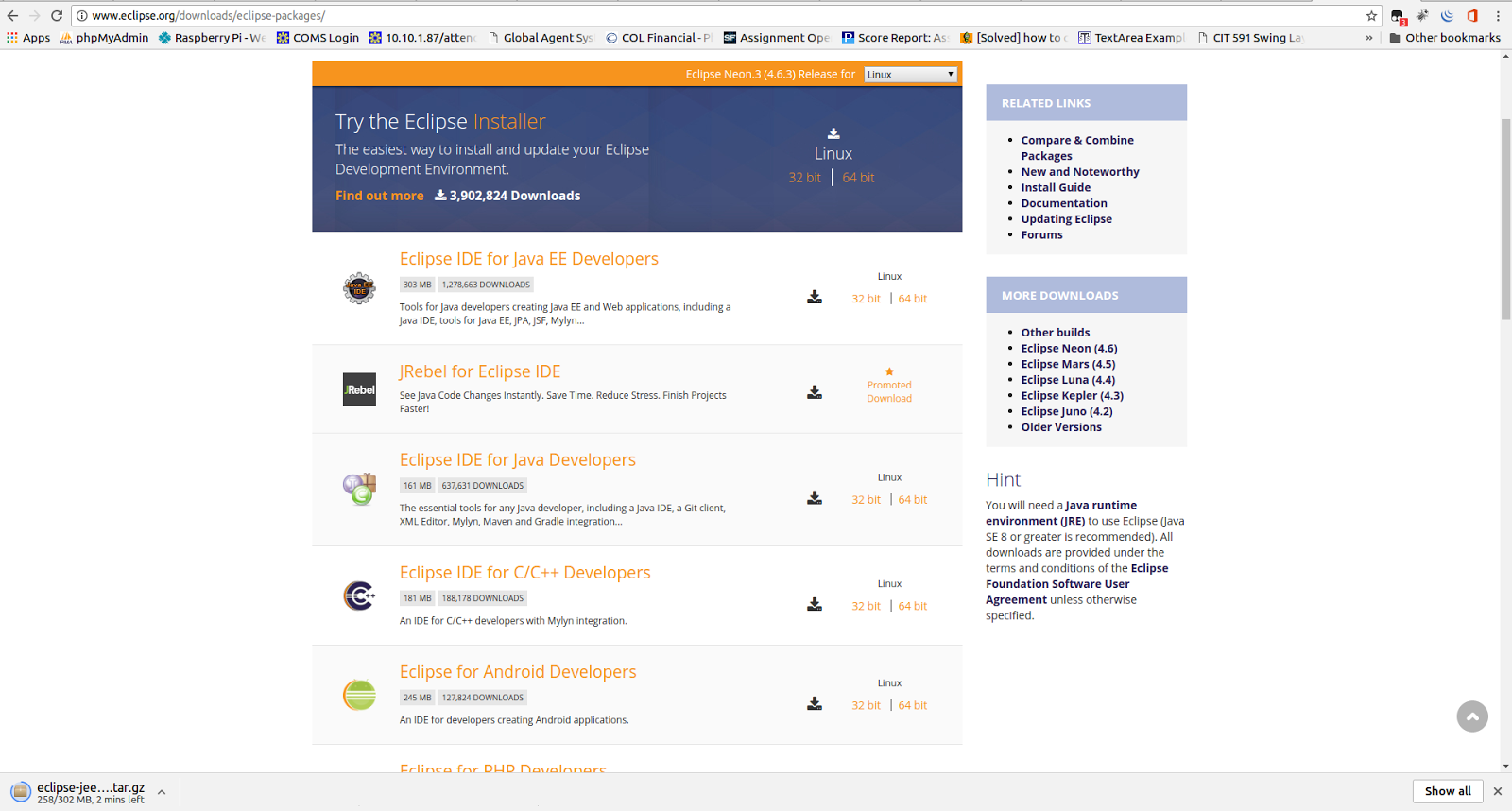
Task: Open Eclipse IDE for C/C++ Developers title
Action: [x=524, y=572]
